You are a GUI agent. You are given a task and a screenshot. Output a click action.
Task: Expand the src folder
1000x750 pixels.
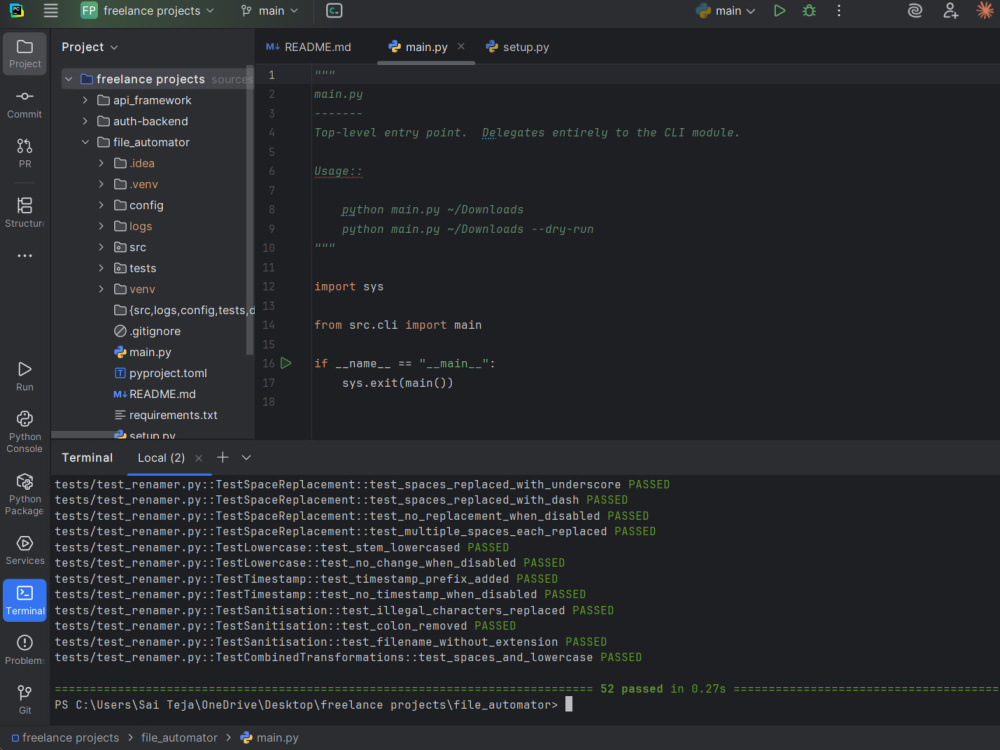101,247
